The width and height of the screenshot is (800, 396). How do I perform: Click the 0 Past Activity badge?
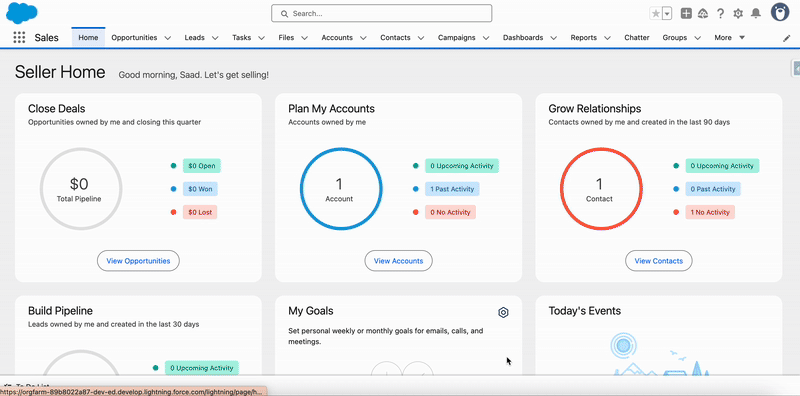click(x=713, y=189)
